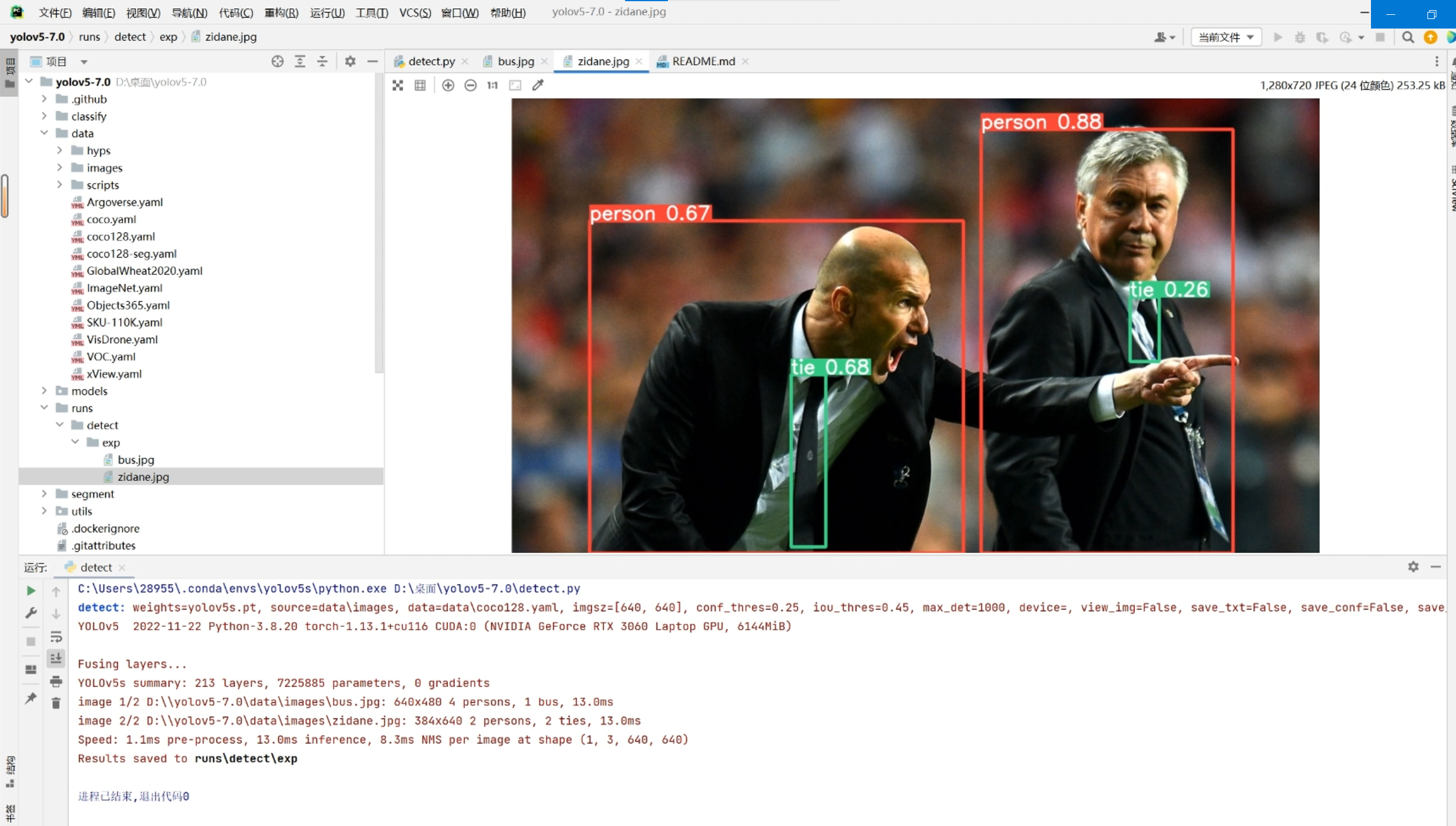Rerun the detect script in Run panel
The width and height of the screenshot is (1456, 826).
[x=31, y=591]
